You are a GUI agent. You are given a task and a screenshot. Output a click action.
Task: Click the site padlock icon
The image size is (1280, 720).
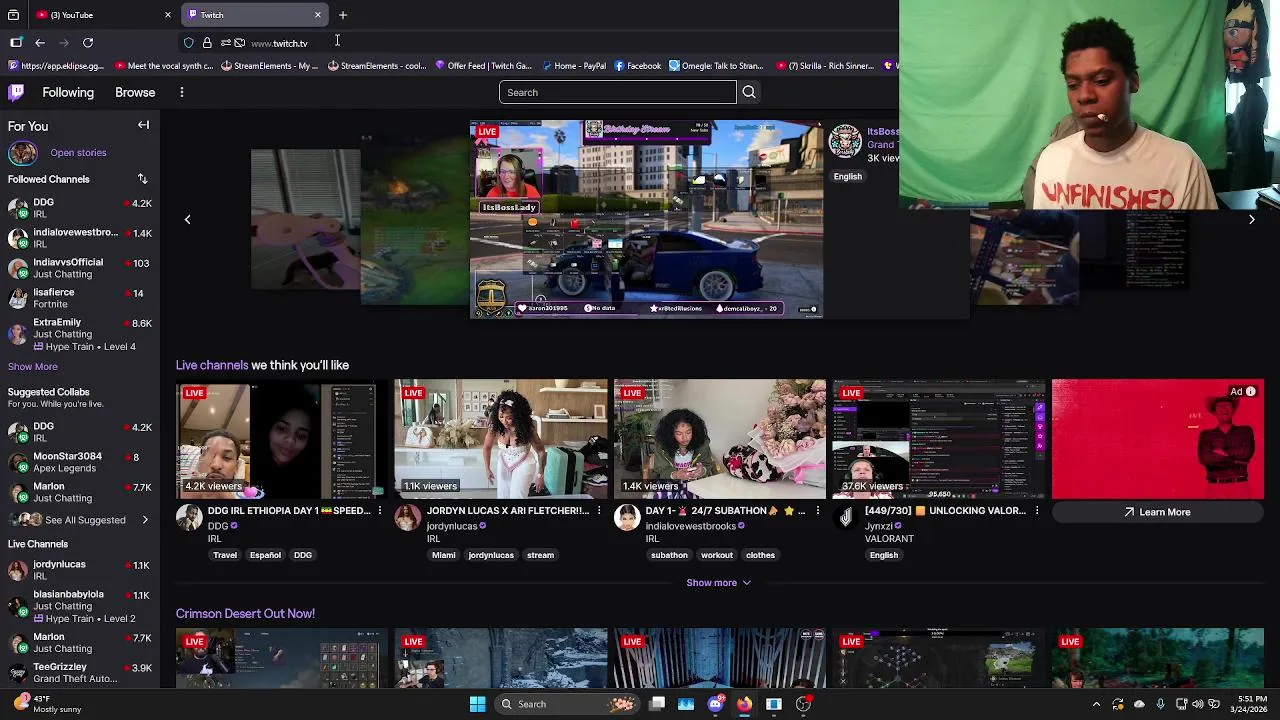207,43
